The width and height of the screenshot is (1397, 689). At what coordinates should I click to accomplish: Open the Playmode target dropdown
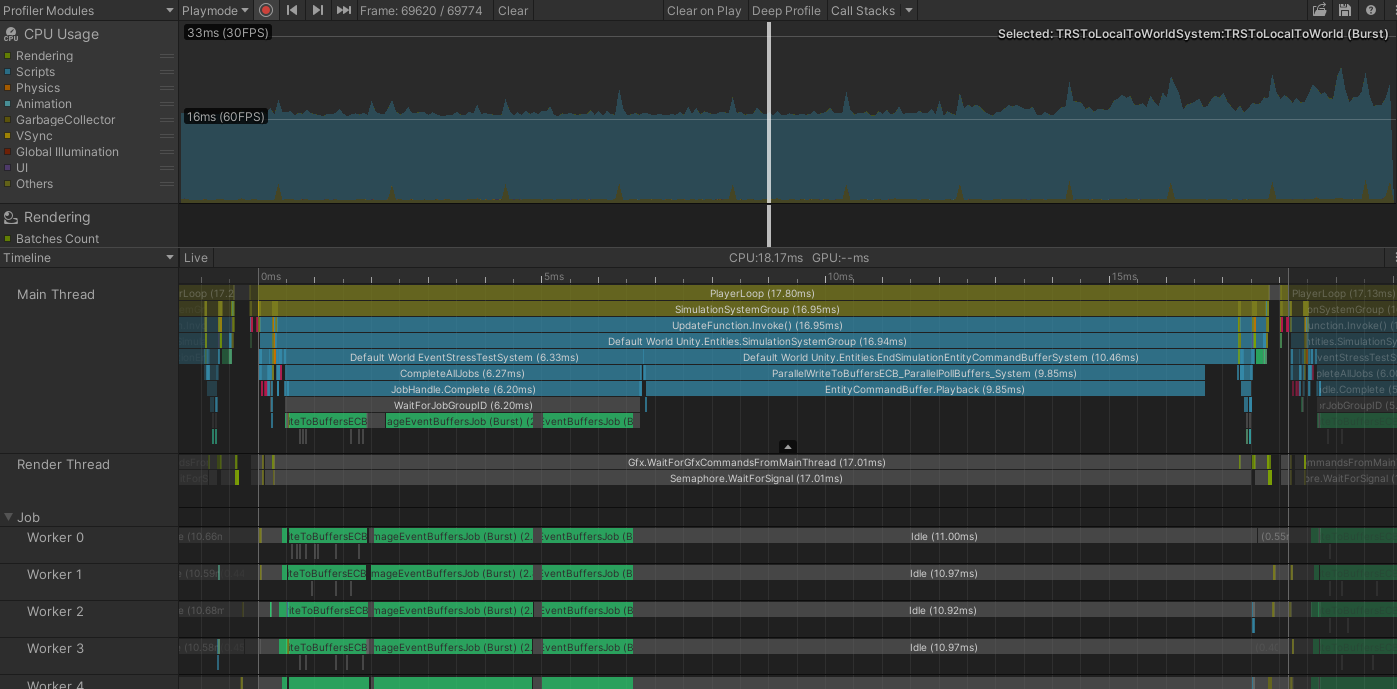point(215,10)
